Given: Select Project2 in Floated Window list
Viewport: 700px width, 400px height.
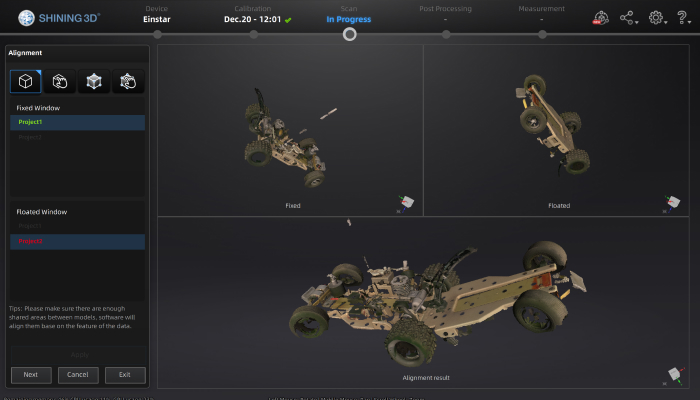Looking at the screenshot, I should coord(78,241).
